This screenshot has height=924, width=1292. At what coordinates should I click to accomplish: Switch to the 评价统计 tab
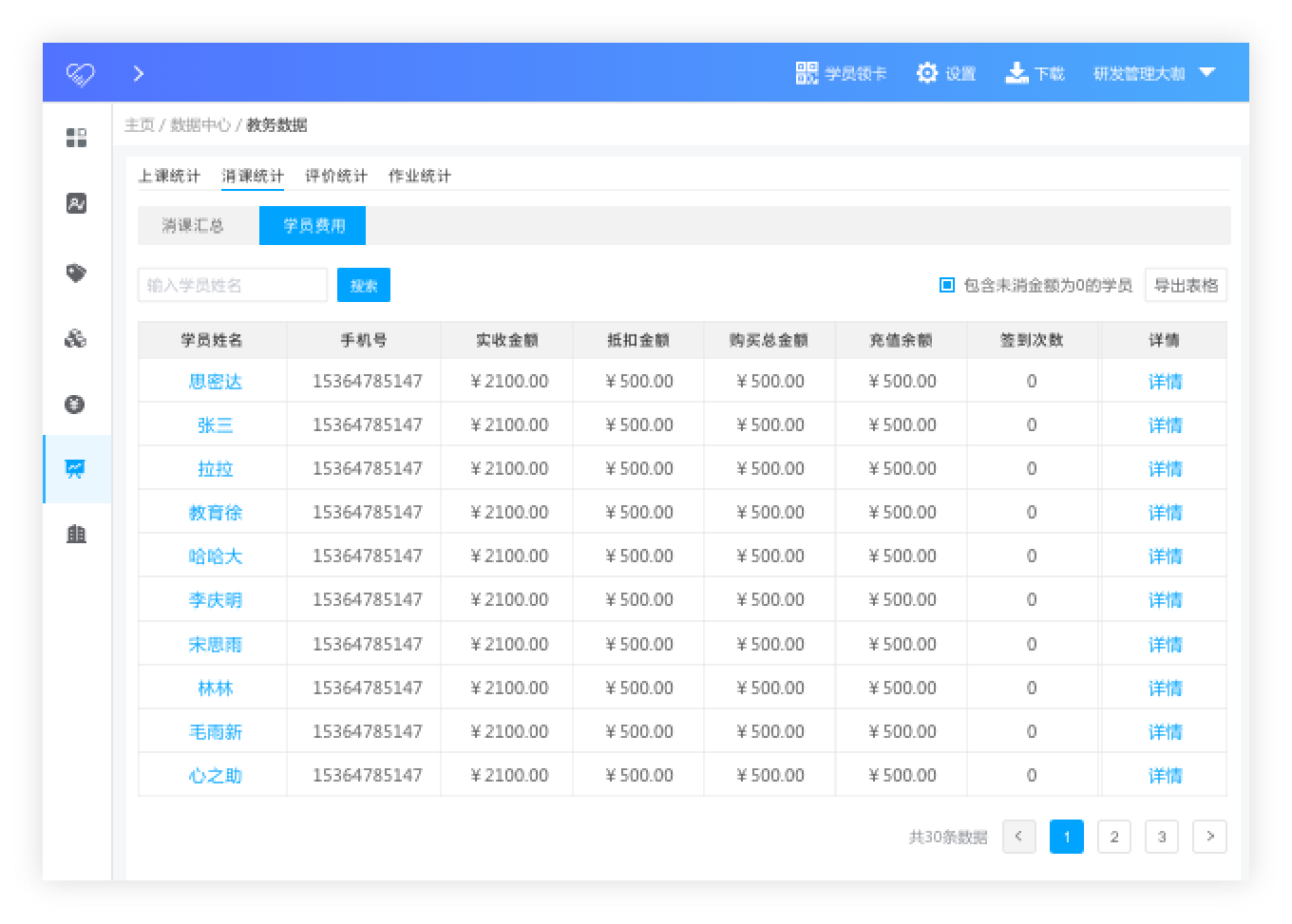point(336,176)
